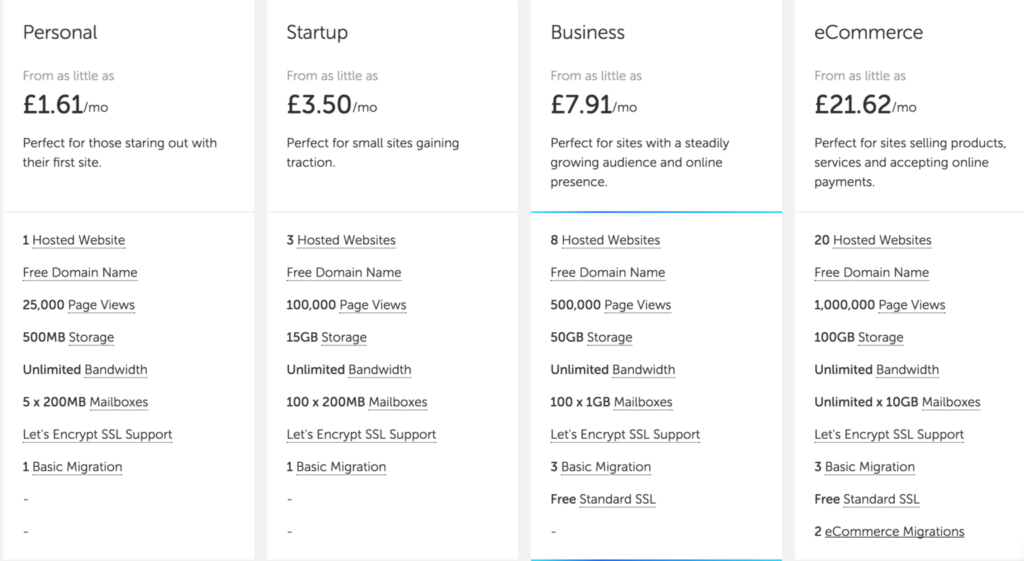Click Basic Migration under eCommerce plan
This screenshot has width=1024, height=561.
869,467
